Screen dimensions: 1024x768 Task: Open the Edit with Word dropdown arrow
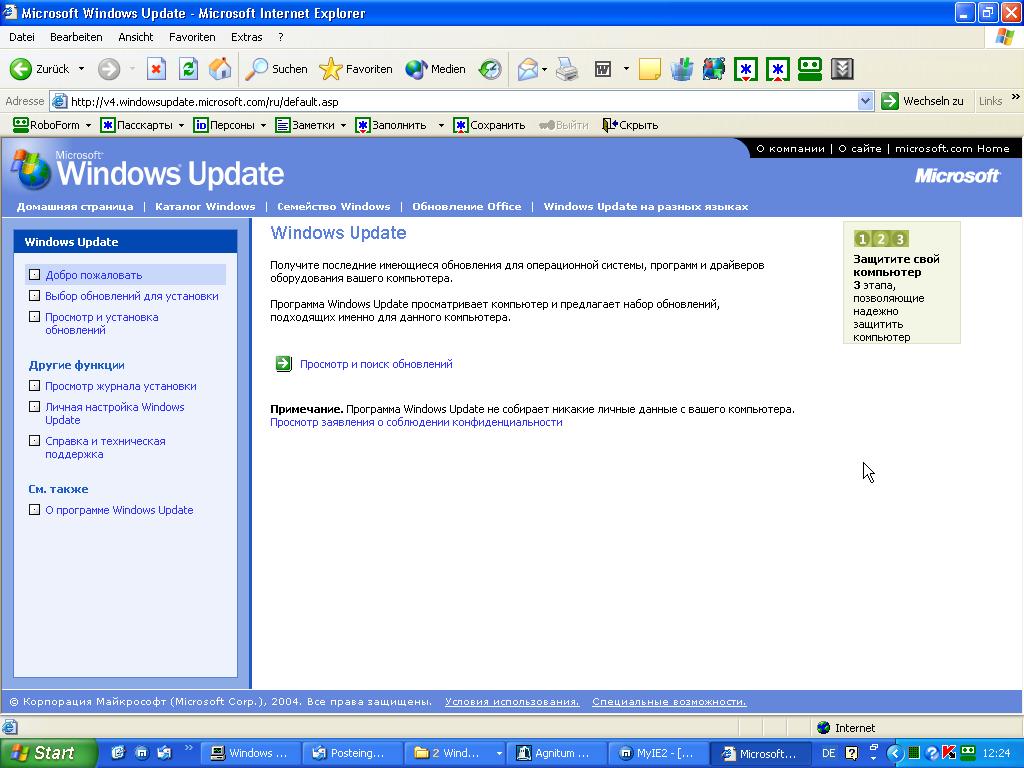[626, 69]
